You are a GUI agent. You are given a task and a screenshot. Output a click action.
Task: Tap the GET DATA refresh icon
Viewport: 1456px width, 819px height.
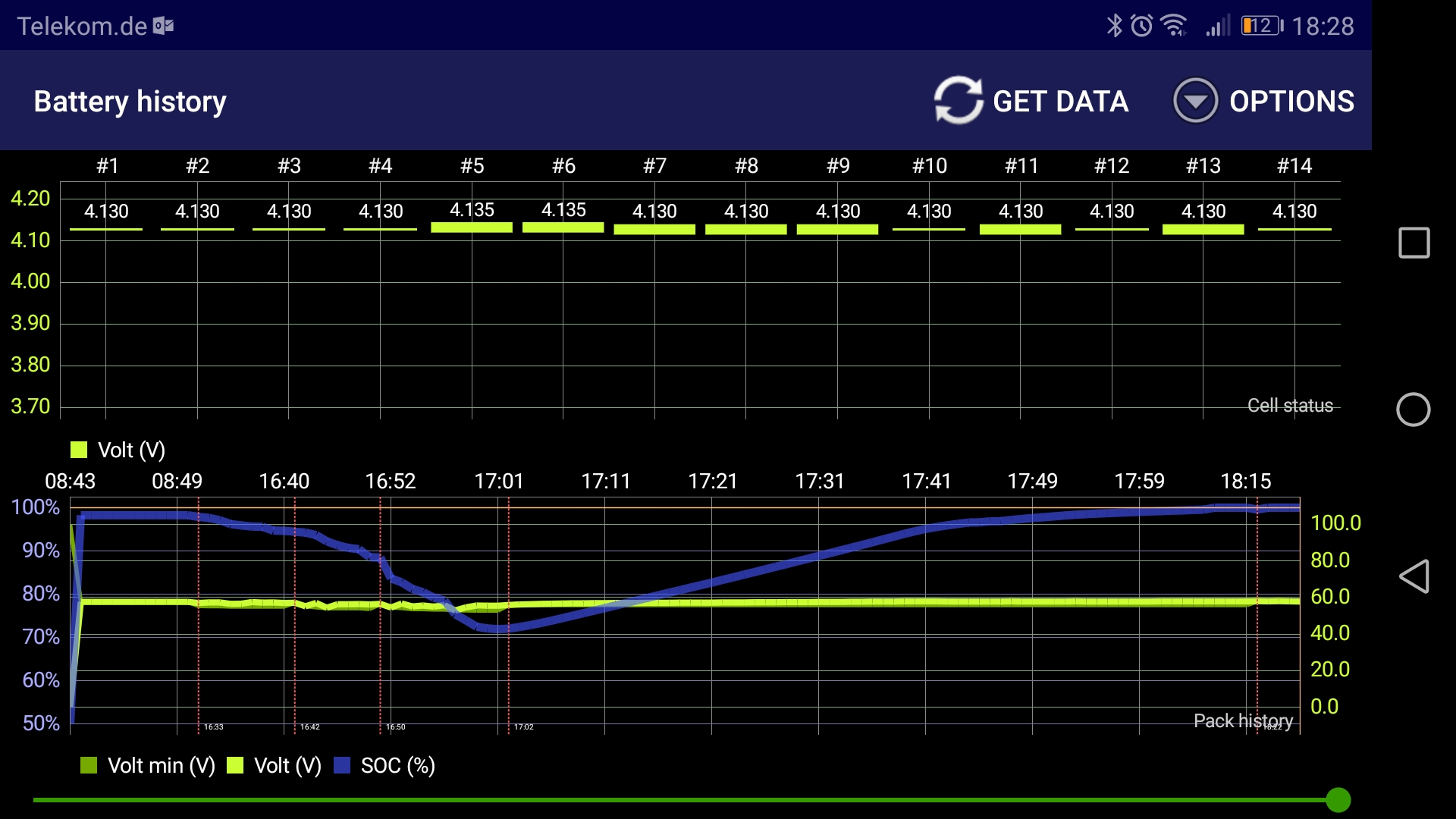[958, 100]
